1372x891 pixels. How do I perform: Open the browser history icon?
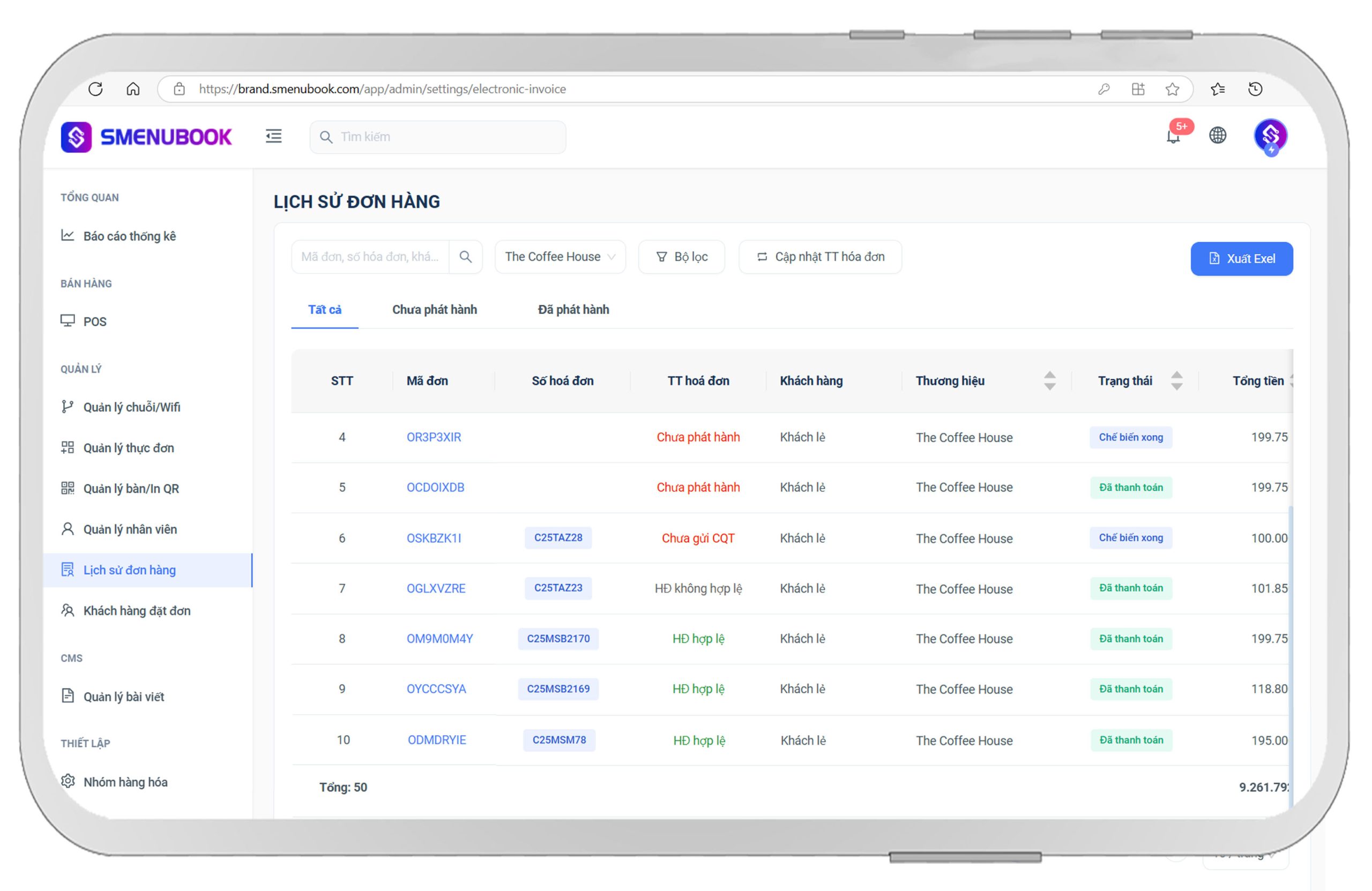pyautogui.click(x=1255, y=89)
